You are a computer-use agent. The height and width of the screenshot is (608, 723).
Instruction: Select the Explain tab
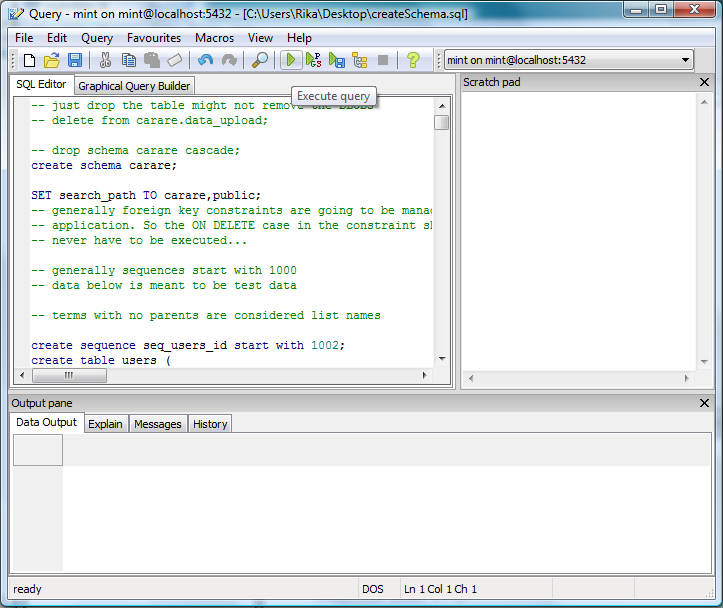pyautogui.click(x=106, y=424)
